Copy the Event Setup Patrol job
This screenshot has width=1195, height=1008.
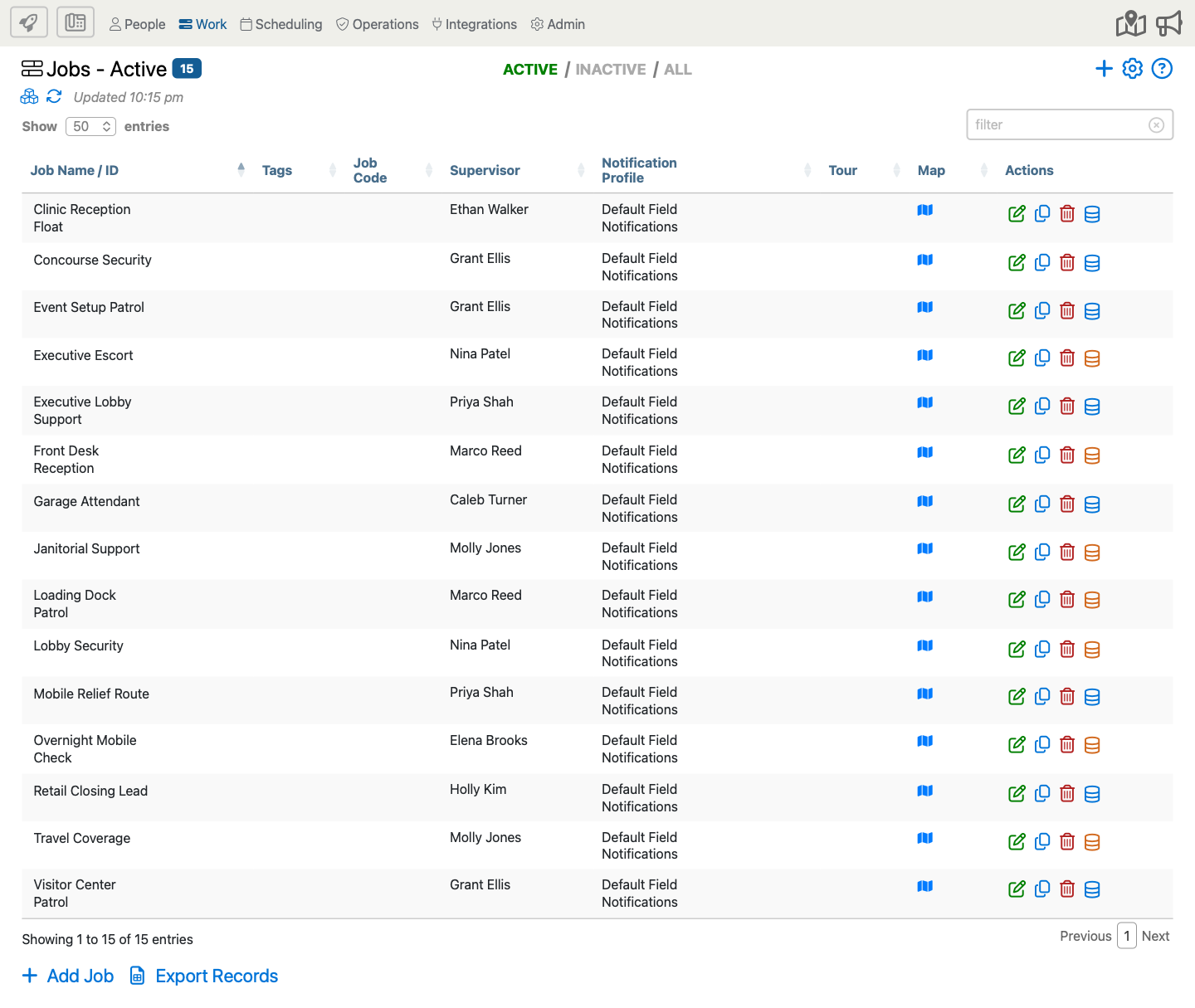pos(1042,310)
